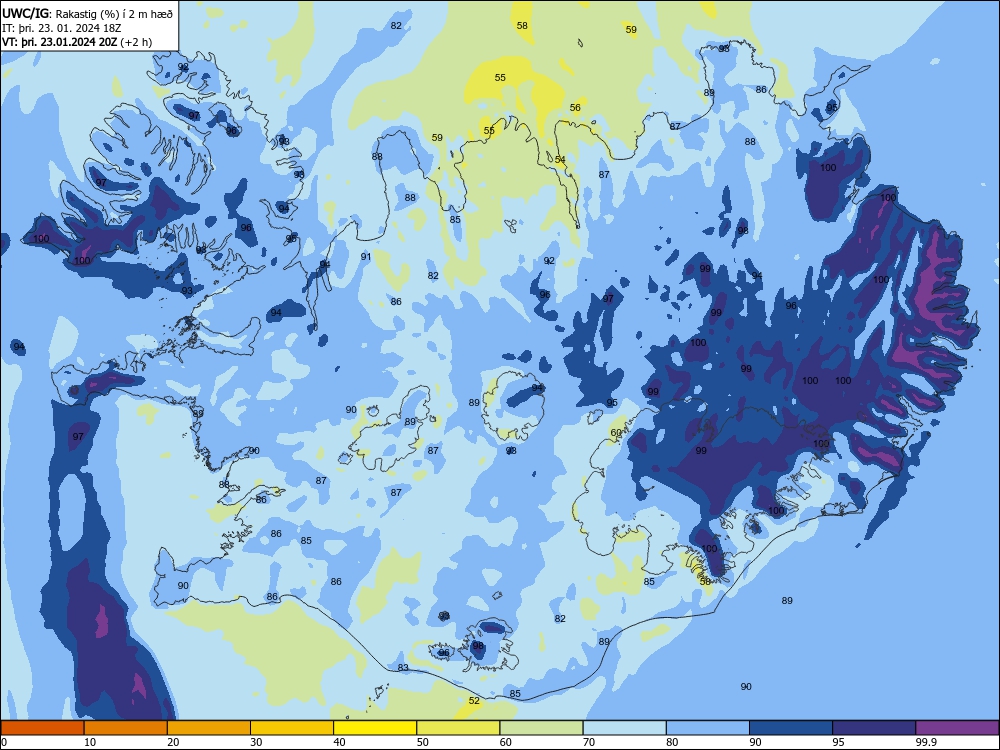Pick the light orange 20–30 legend swatch

[209, 728]
